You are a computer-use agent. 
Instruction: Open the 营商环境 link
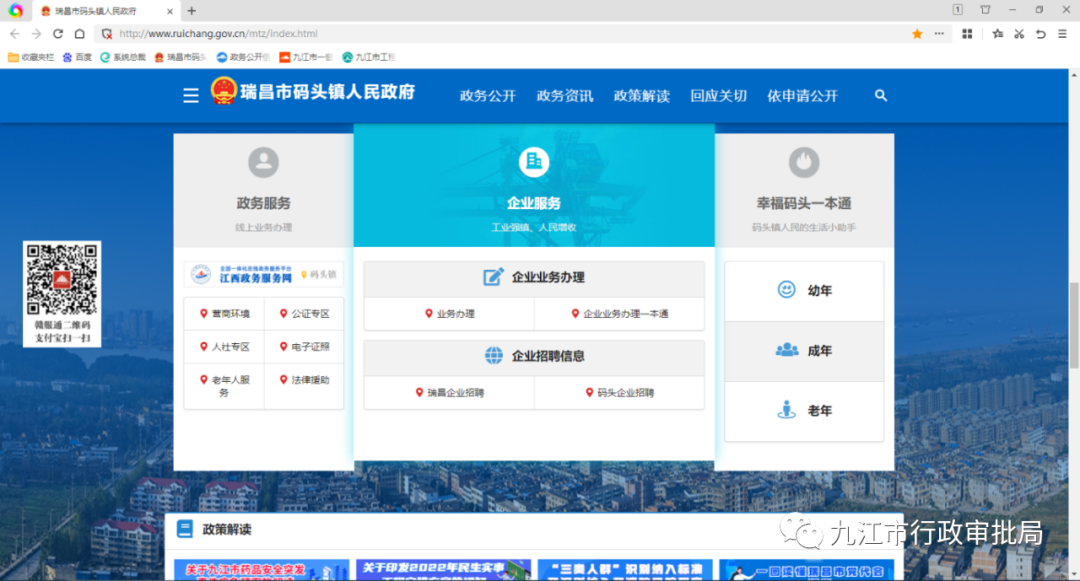click(225, 313)
